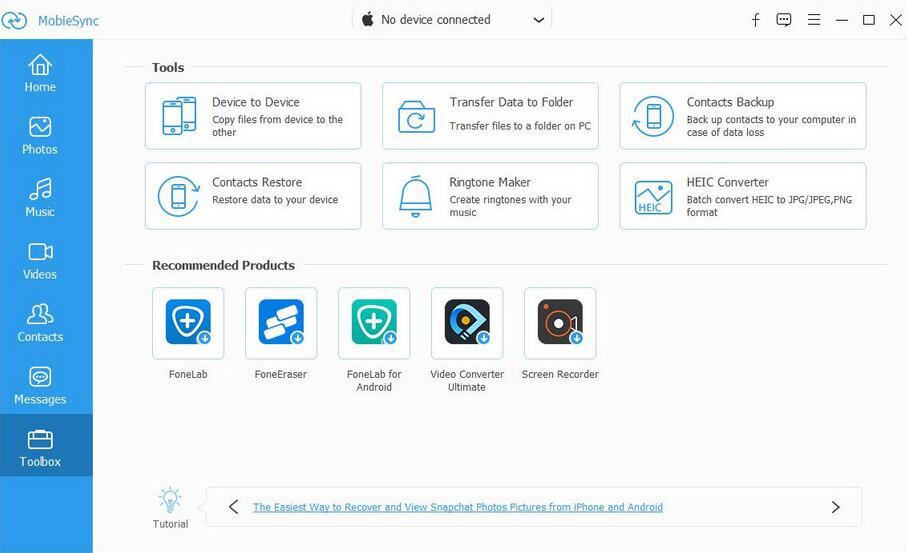The height and width of the screenshot is (553, 907).
Task: Download the FoneLab product
Action: 188,323
